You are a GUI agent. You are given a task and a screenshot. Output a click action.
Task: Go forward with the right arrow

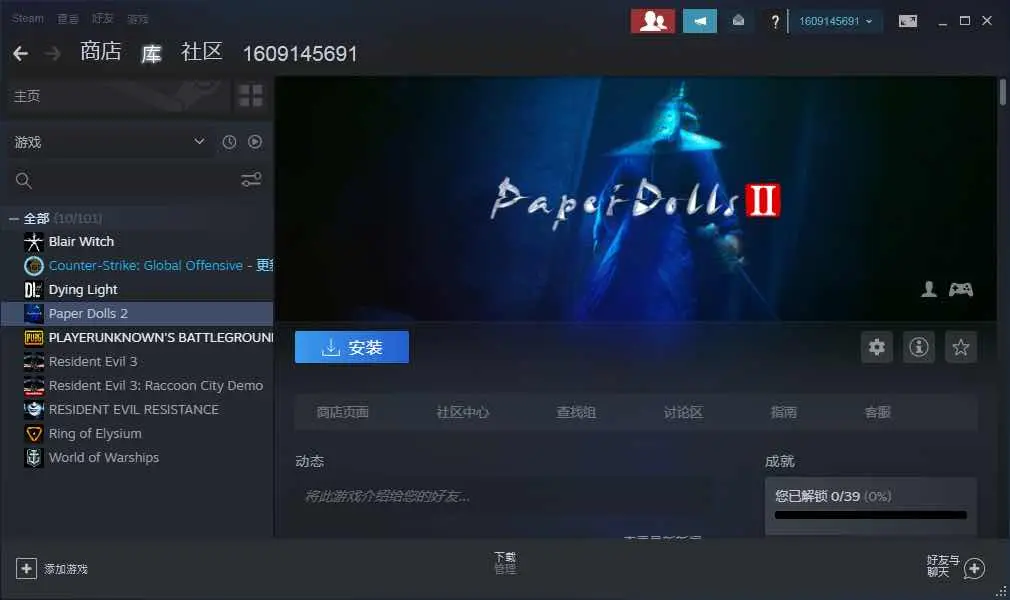click(x=53, y=53)
